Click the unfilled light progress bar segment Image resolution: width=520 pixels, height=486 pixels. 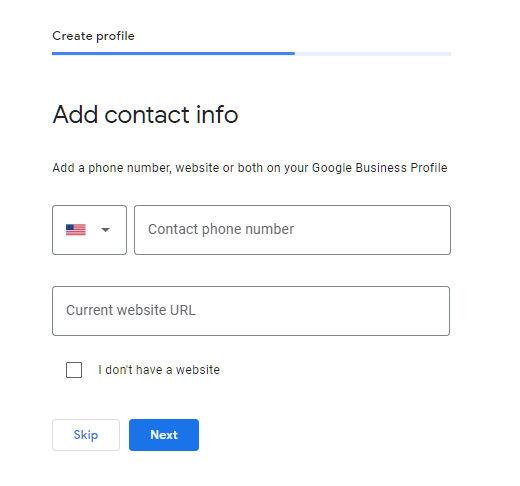coord(373,53)
